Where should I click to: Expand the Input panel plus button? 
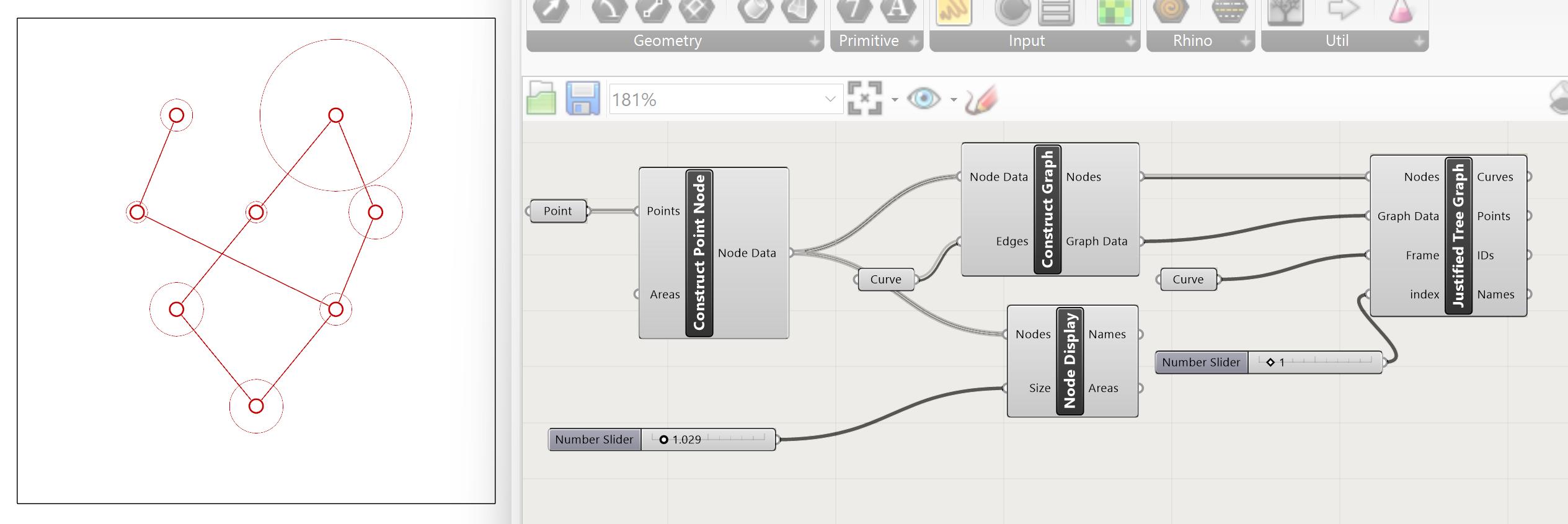pyautogui.click(x=1131, y=42)
